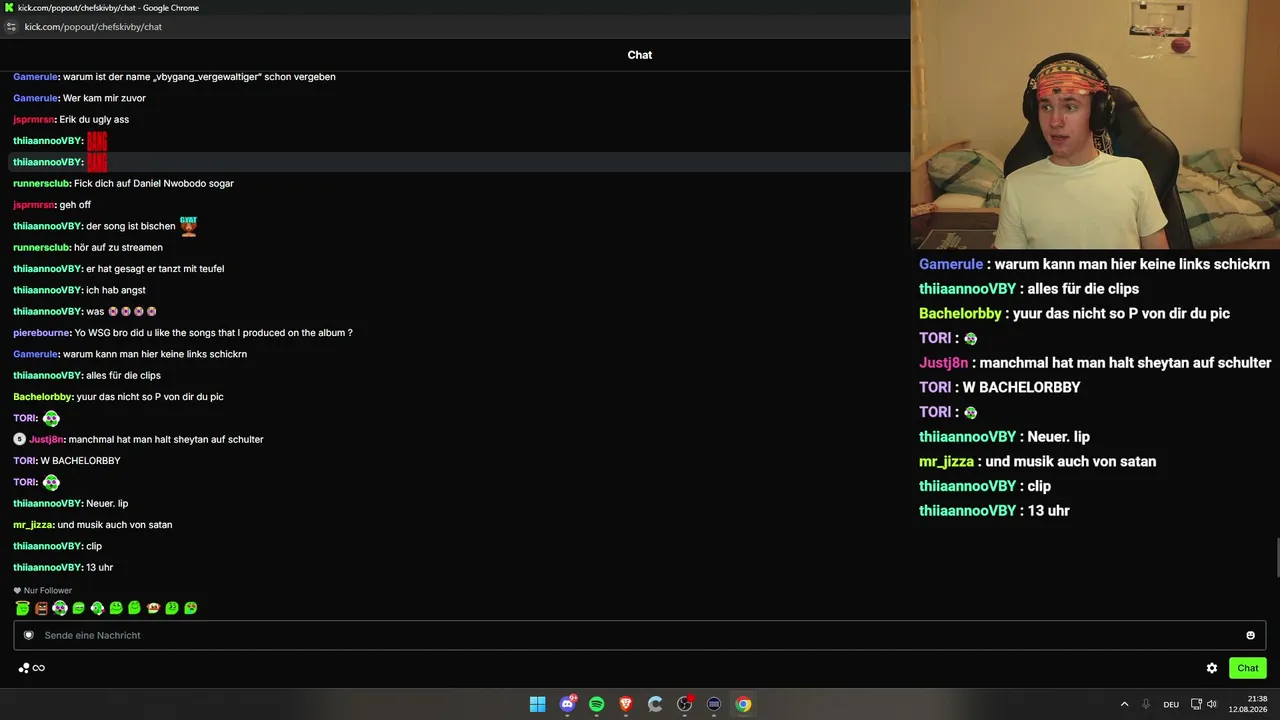Image resolution: width=1280 pixels, height=720 pixels.
Task: Open Discord from the taskbar
Action: point(567,704)
